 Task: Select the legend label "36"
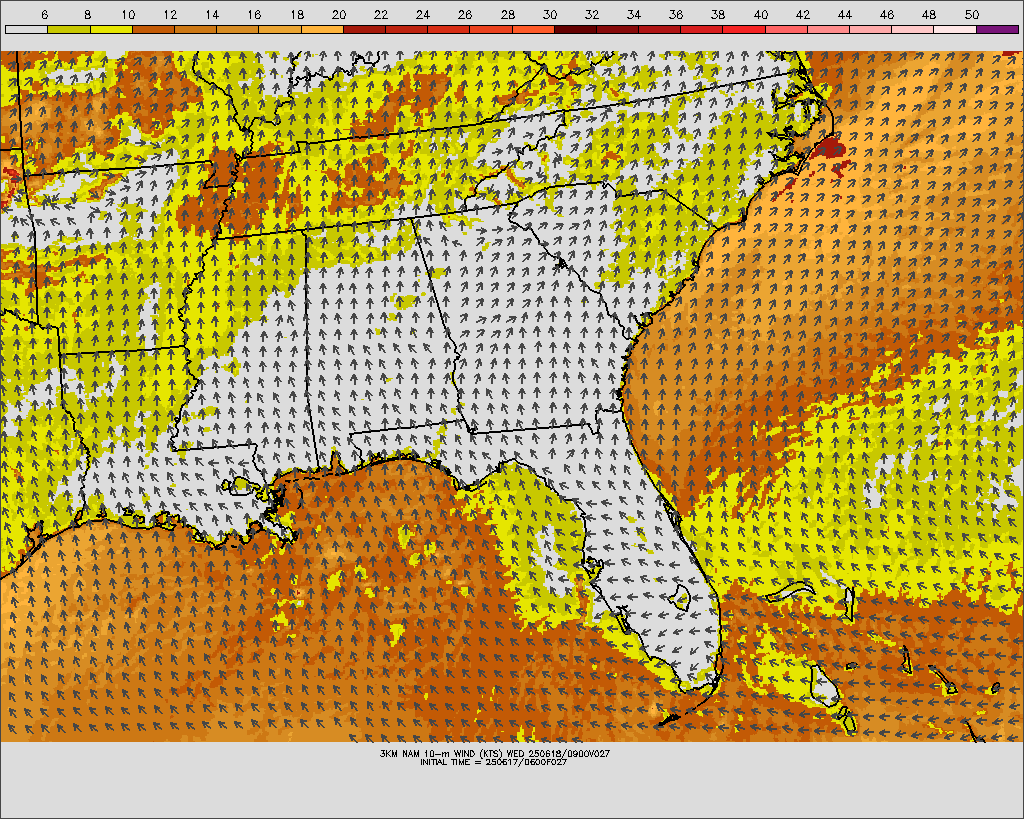[676, 14]
